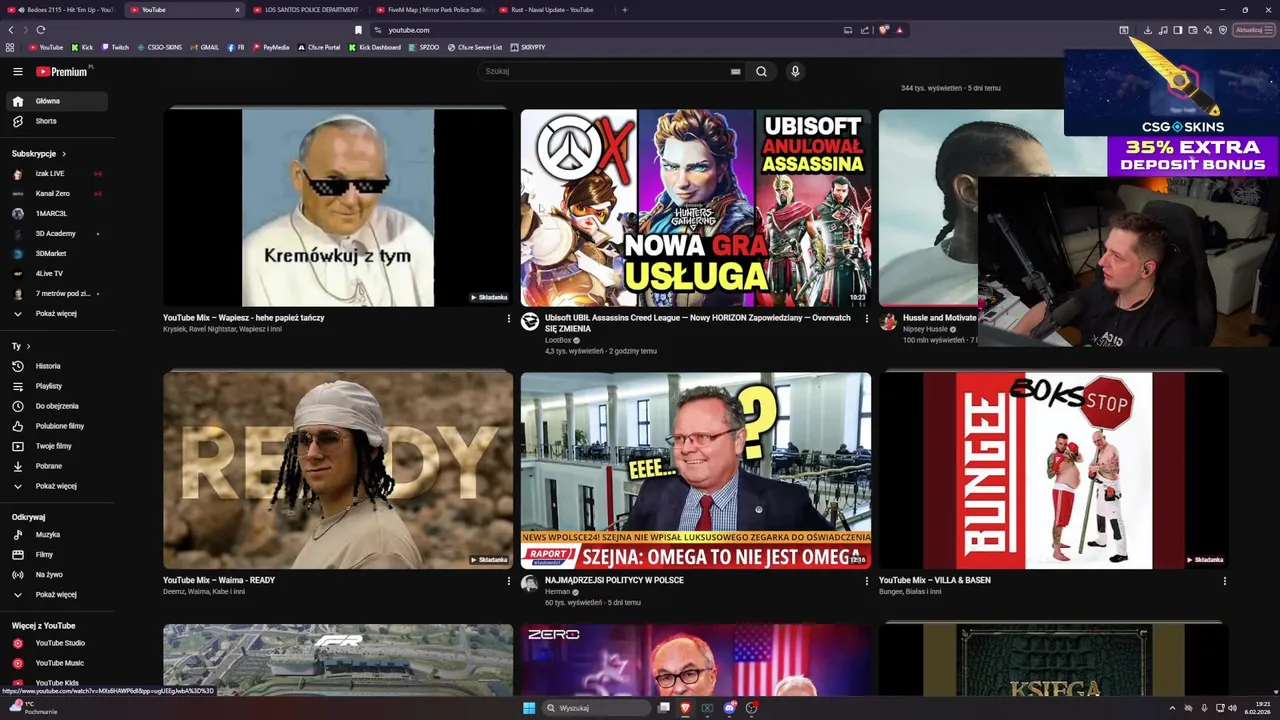The height and width of the screenshot is (720, 1280).
Task: Open options for Wapiesz mix video
Action: pyautogui.click(x=508, y=319)
